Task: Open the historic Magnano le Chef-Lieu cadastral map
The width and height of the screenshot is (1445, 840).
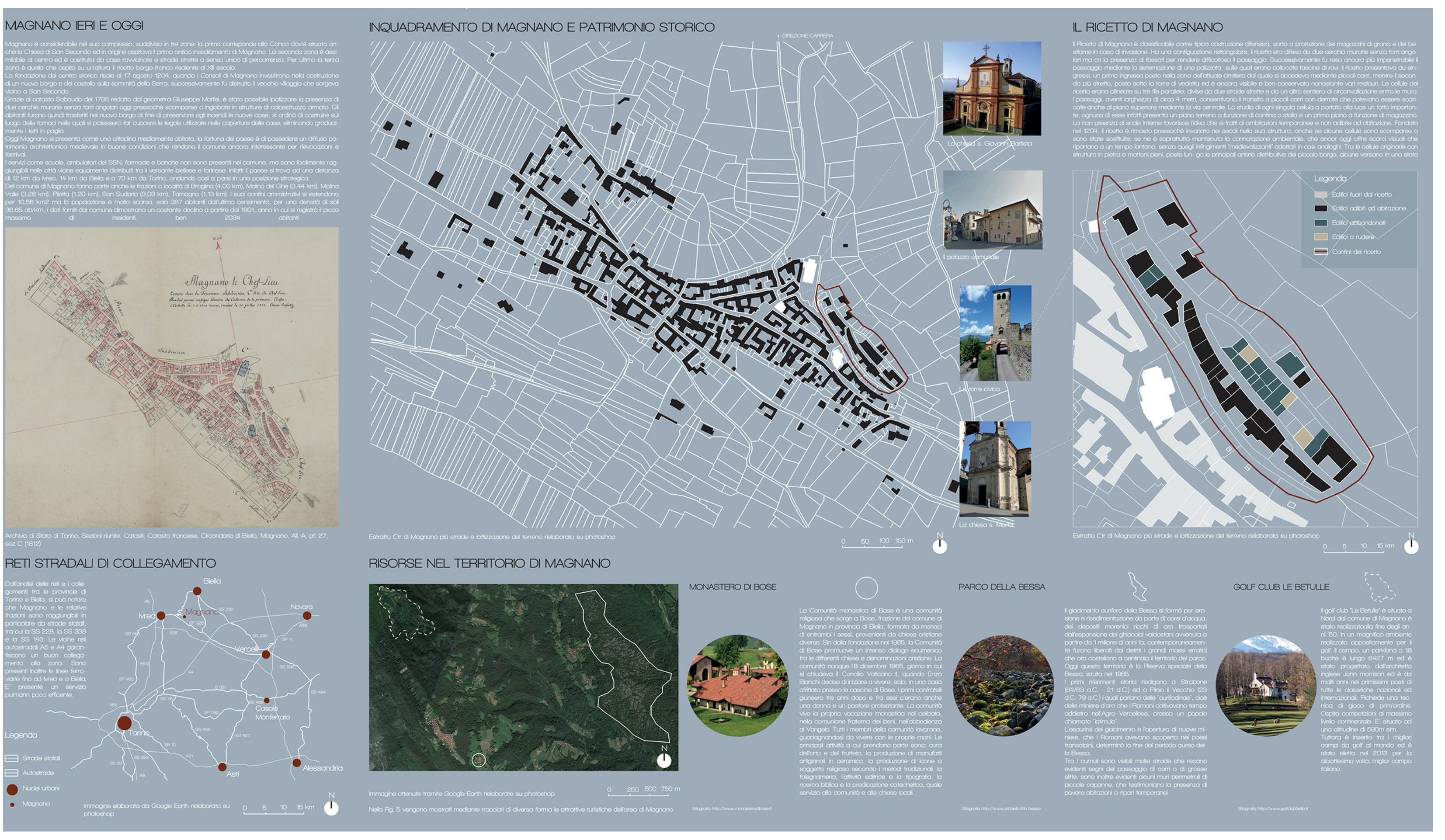Action: (x=171, y=377)
